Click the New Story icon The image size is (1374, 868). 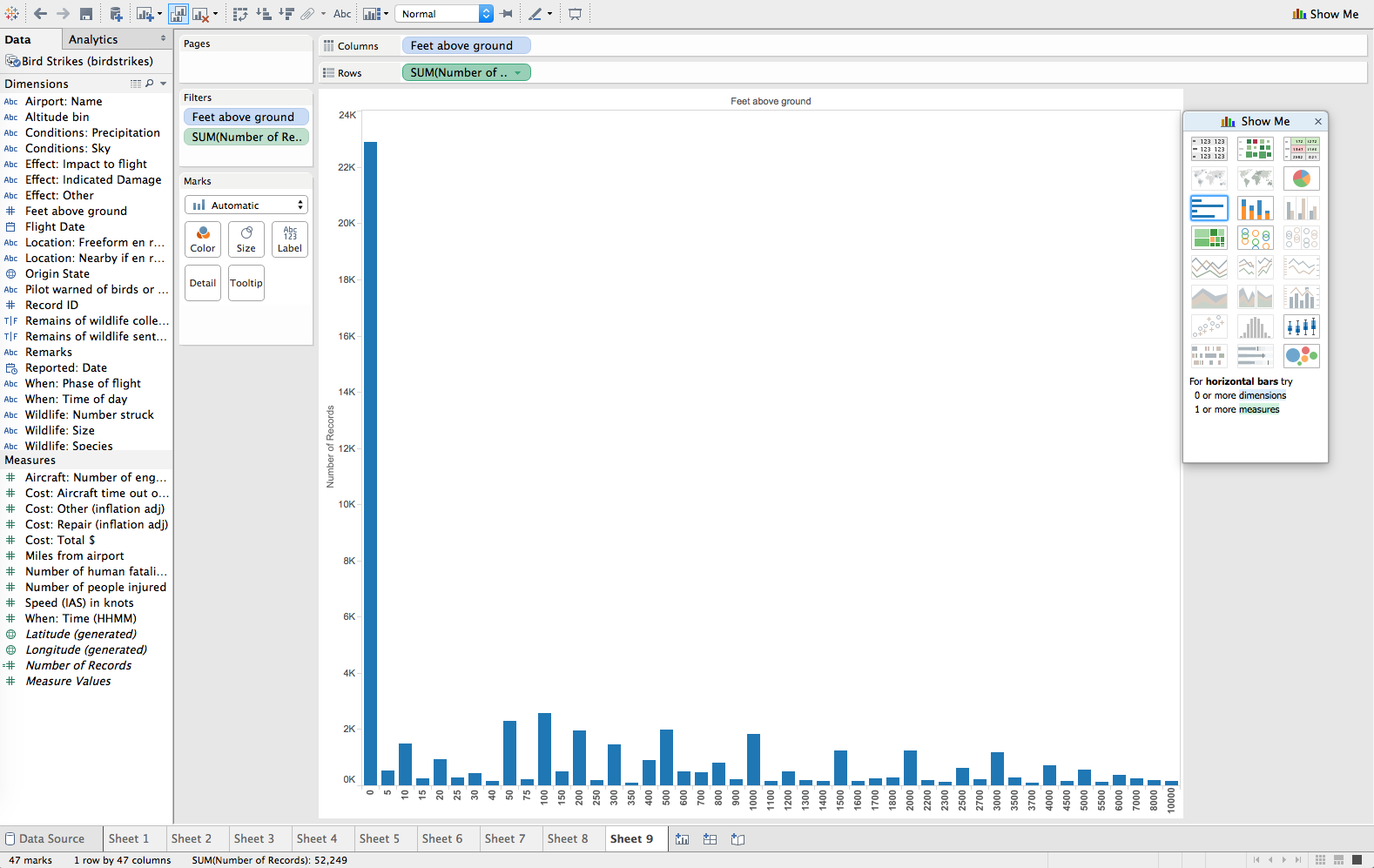[738, 839]
